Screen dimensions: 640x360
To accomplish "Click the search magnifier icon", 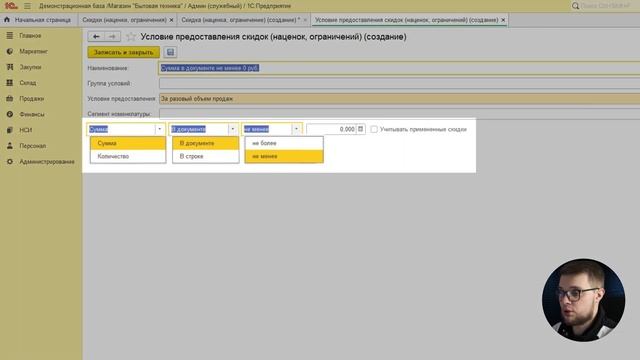I will [x=576, y=6].
